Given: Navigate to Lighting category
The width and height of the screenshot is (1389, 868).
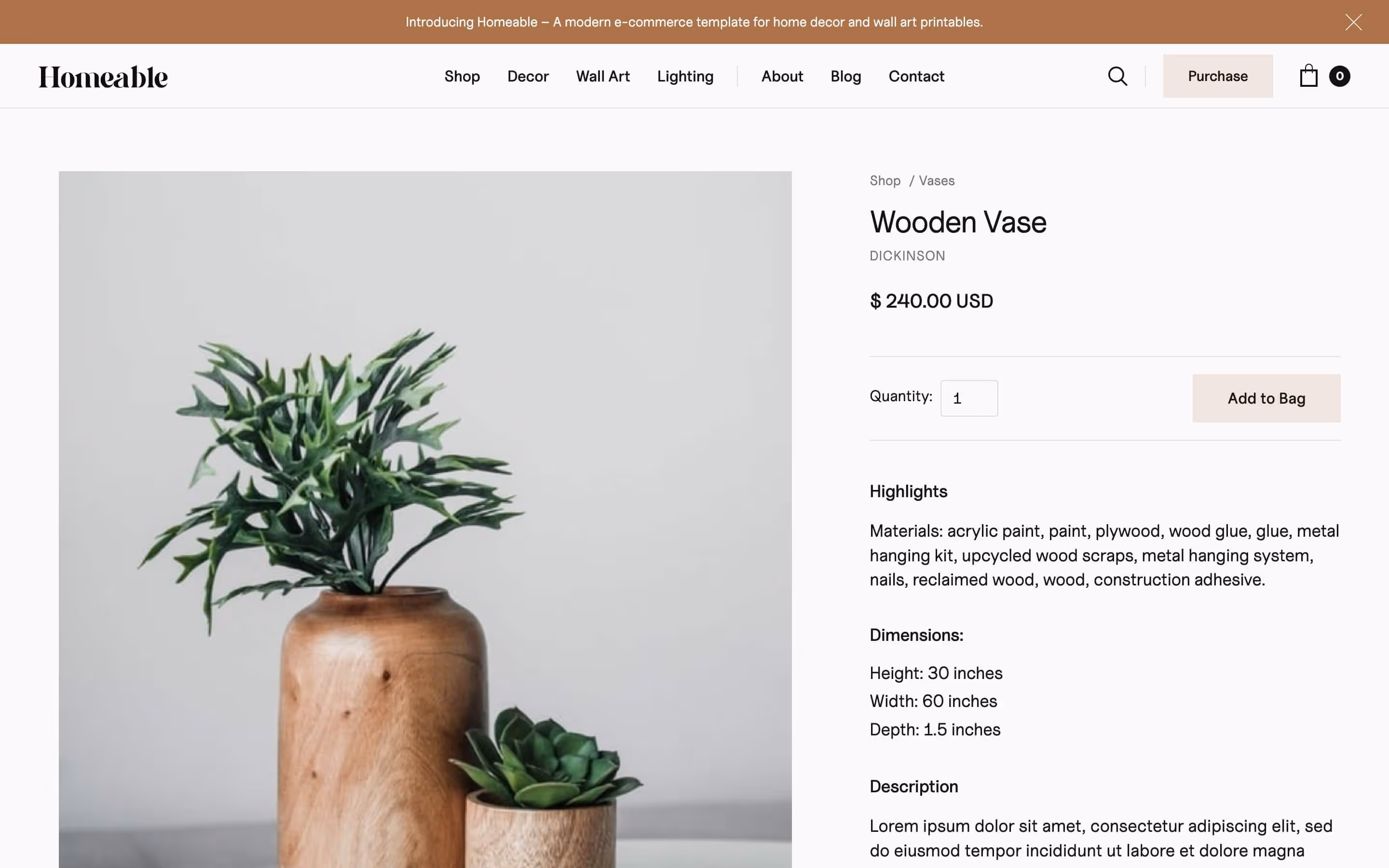Looking at the screenshot, I should pyautogui.click(x=685, y=76).
